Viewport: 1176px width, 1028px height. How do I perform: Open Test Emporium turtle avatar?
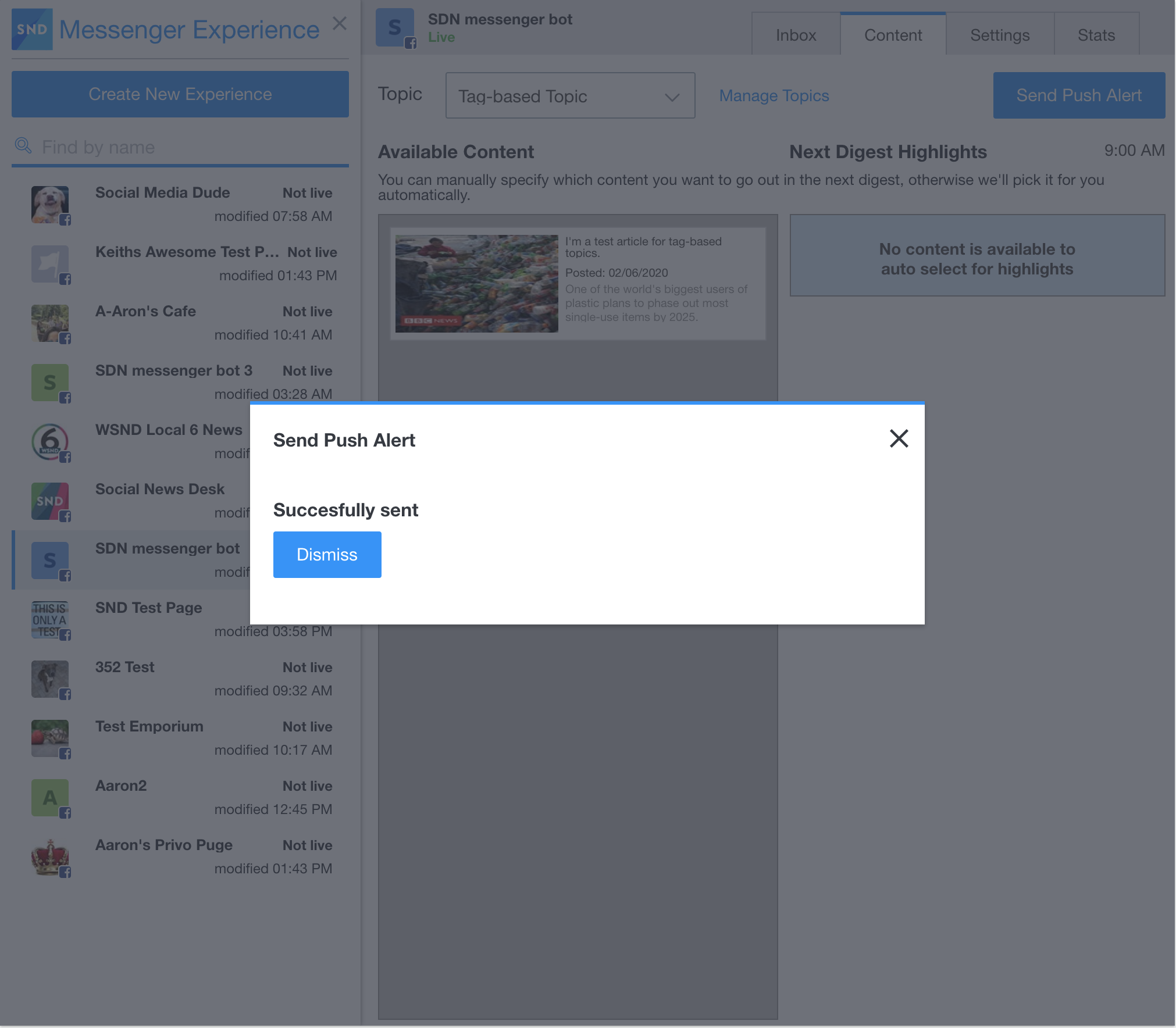pos(50,738)
